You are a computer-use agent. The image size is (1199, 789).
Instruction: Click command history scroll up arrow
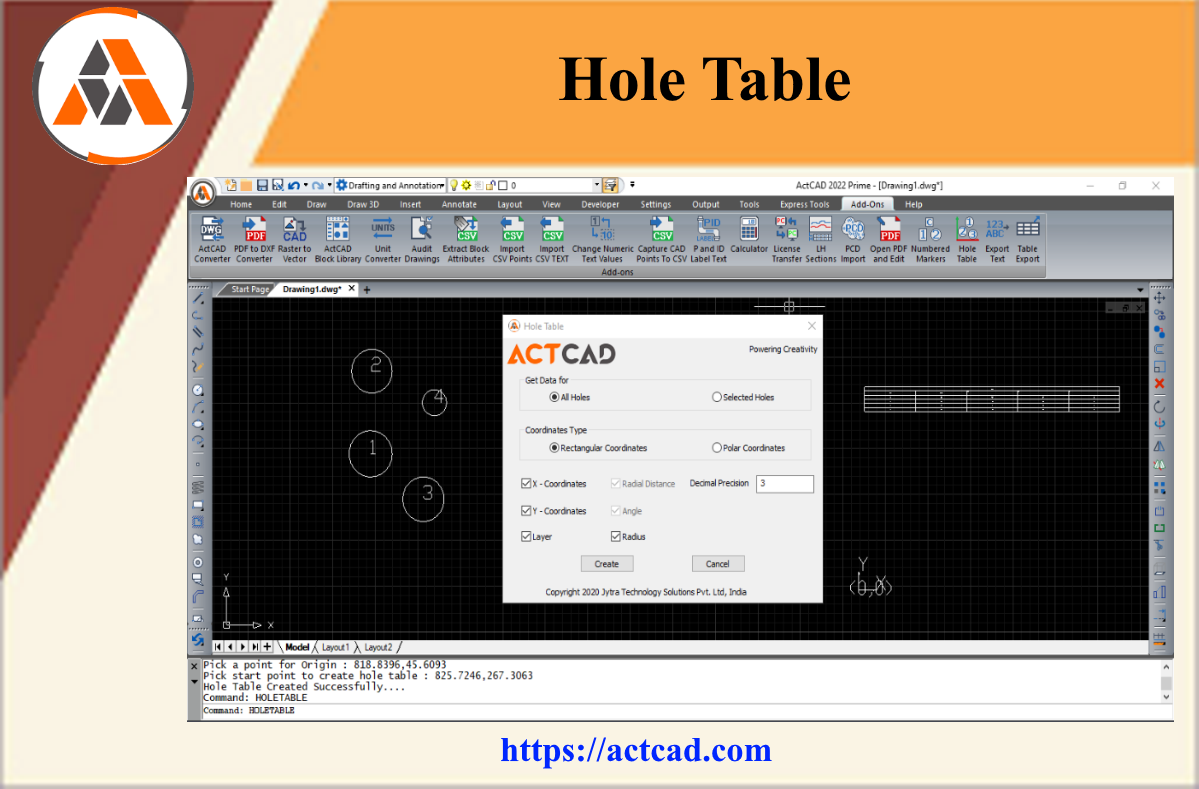pos(1166,667)
